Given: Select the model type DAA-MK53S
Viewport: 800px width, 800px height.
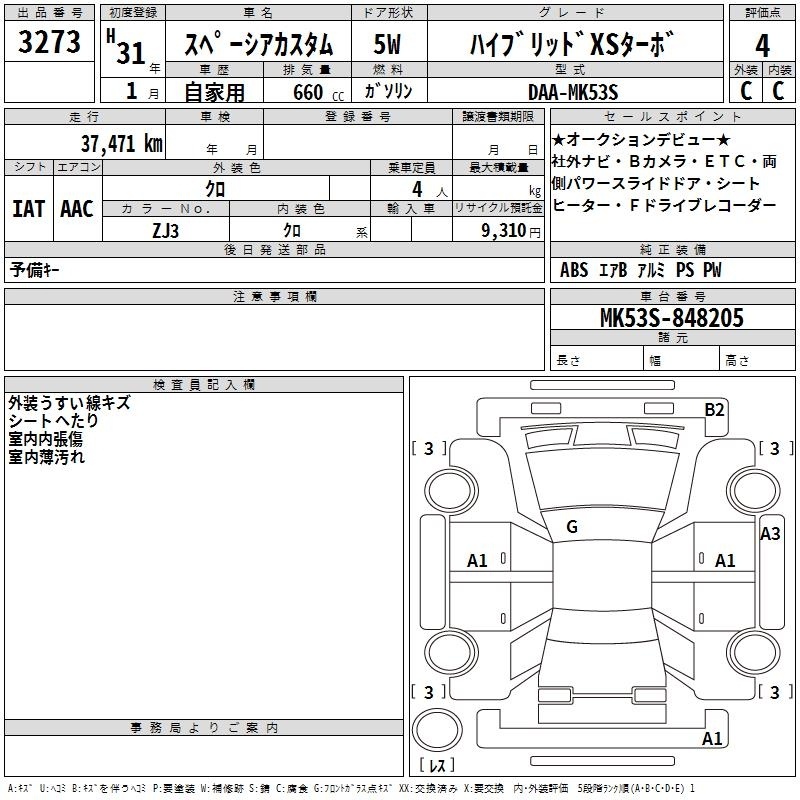Looking at the screenshot, I should click(x=572, y=91).
